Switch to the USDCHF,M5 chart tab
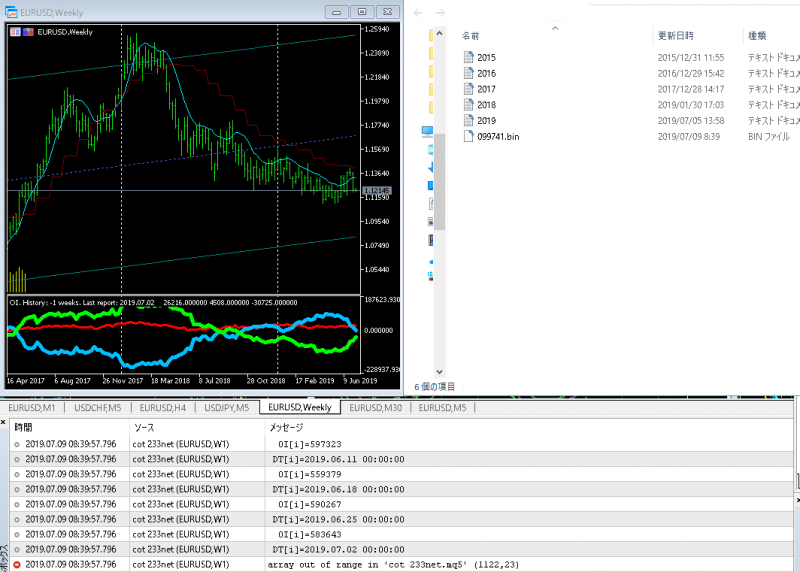Image resolution: width=800 pixels, height=572 pixels. coord(97,408)
